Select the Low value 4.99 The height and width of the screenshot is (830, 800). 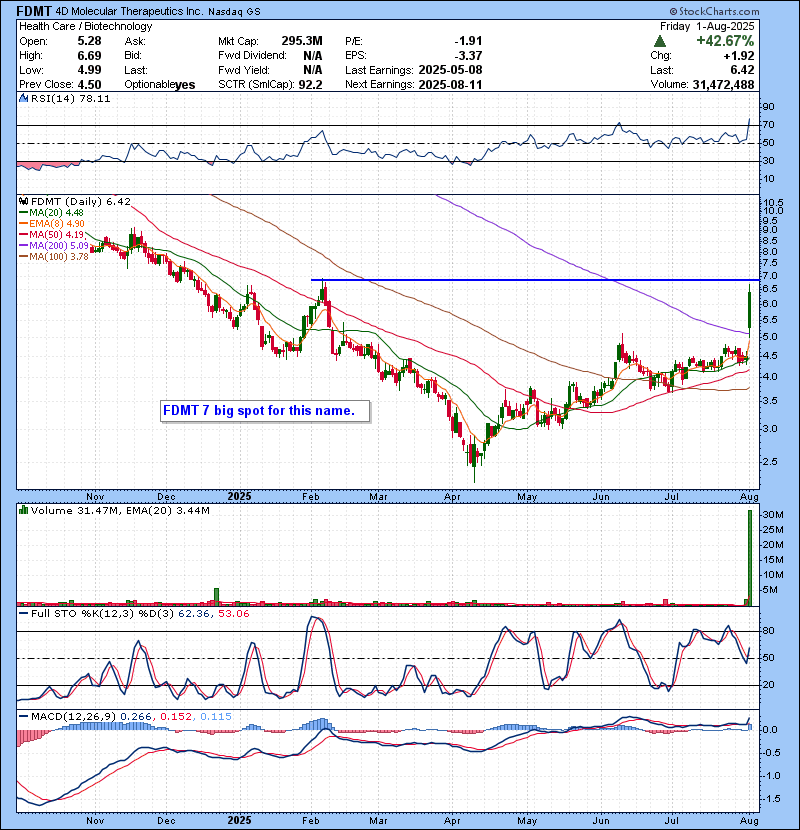click(89, 70)
